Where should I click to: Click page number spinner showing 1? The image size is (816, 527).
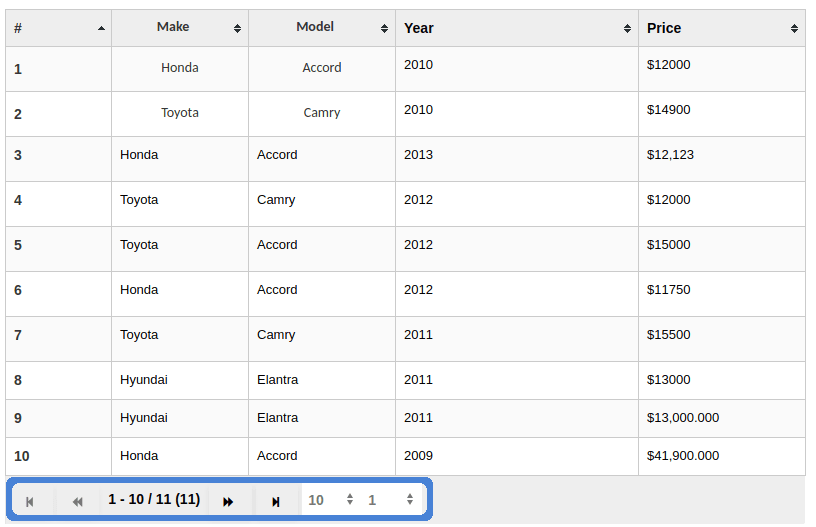pos(390,500)
